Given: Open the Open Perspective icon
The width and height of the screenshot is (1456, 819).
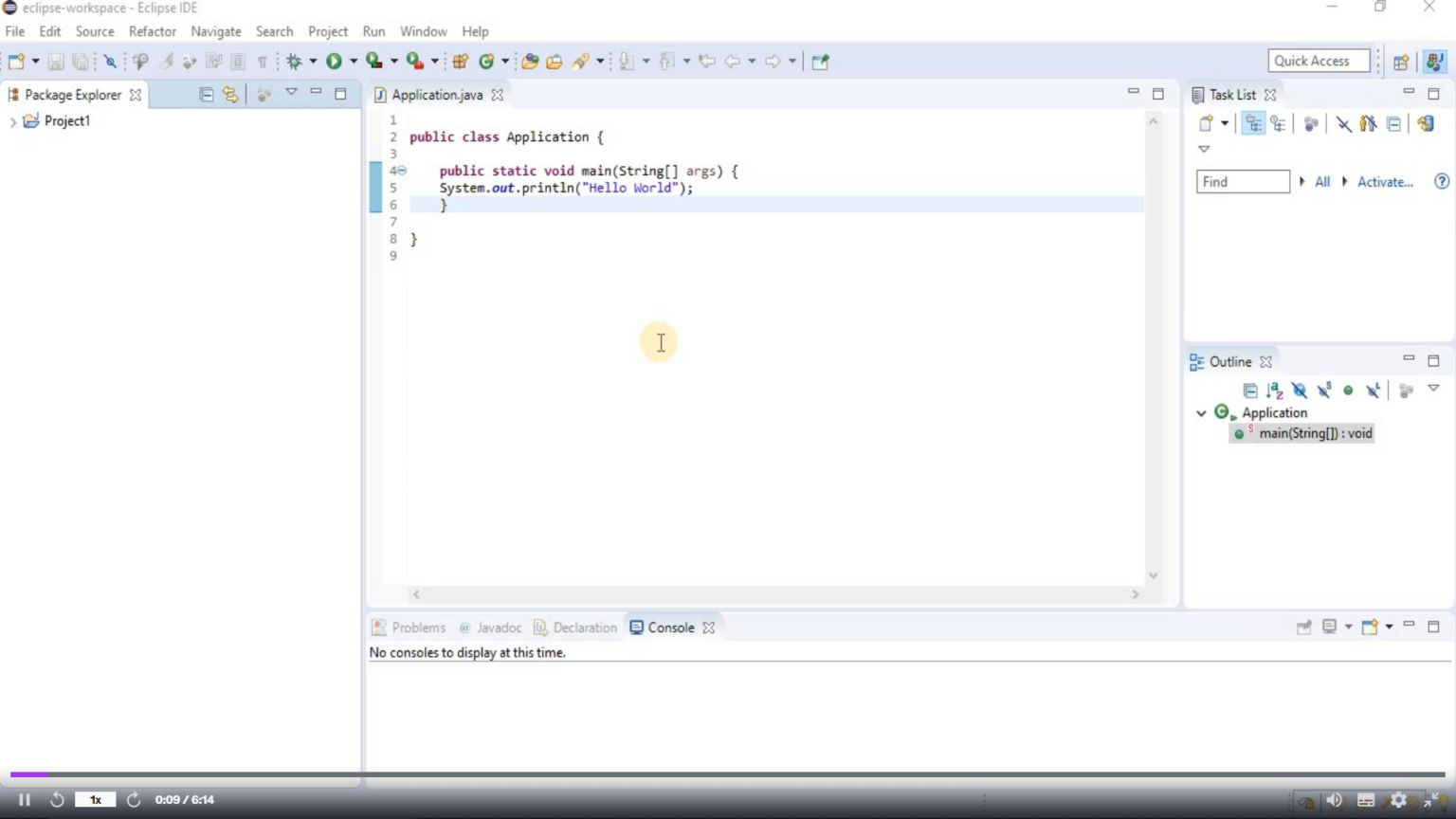Looking at the screenshot, I should point(1401,62).
